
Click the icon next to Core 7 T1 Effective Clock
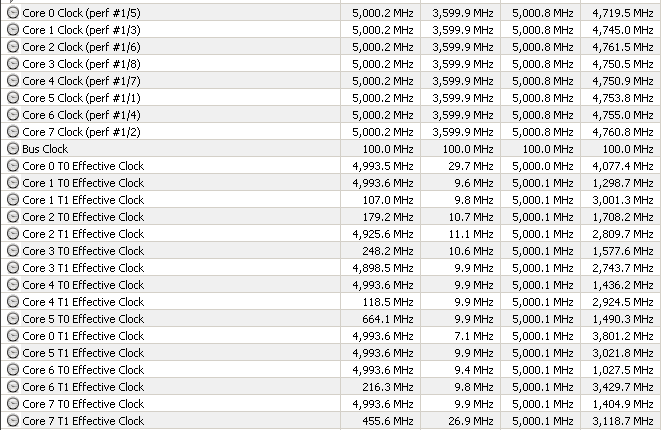[13, 421]
